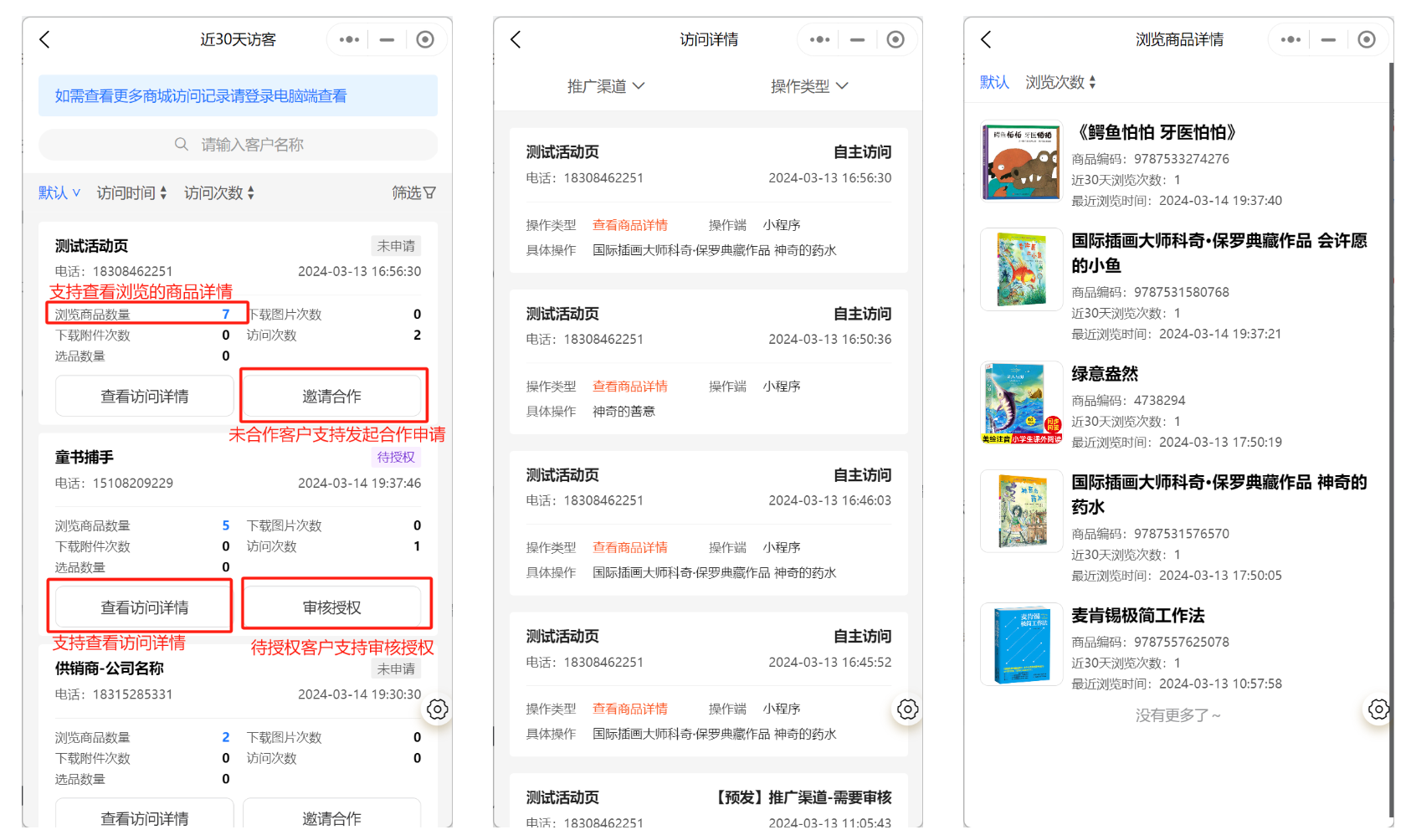Image resolution: width=1406 pixels, height=840 pixels.
Task: Click 自主访问 label at 16:56:30 record
Action: pyautogui.click(x=862, y=152)
